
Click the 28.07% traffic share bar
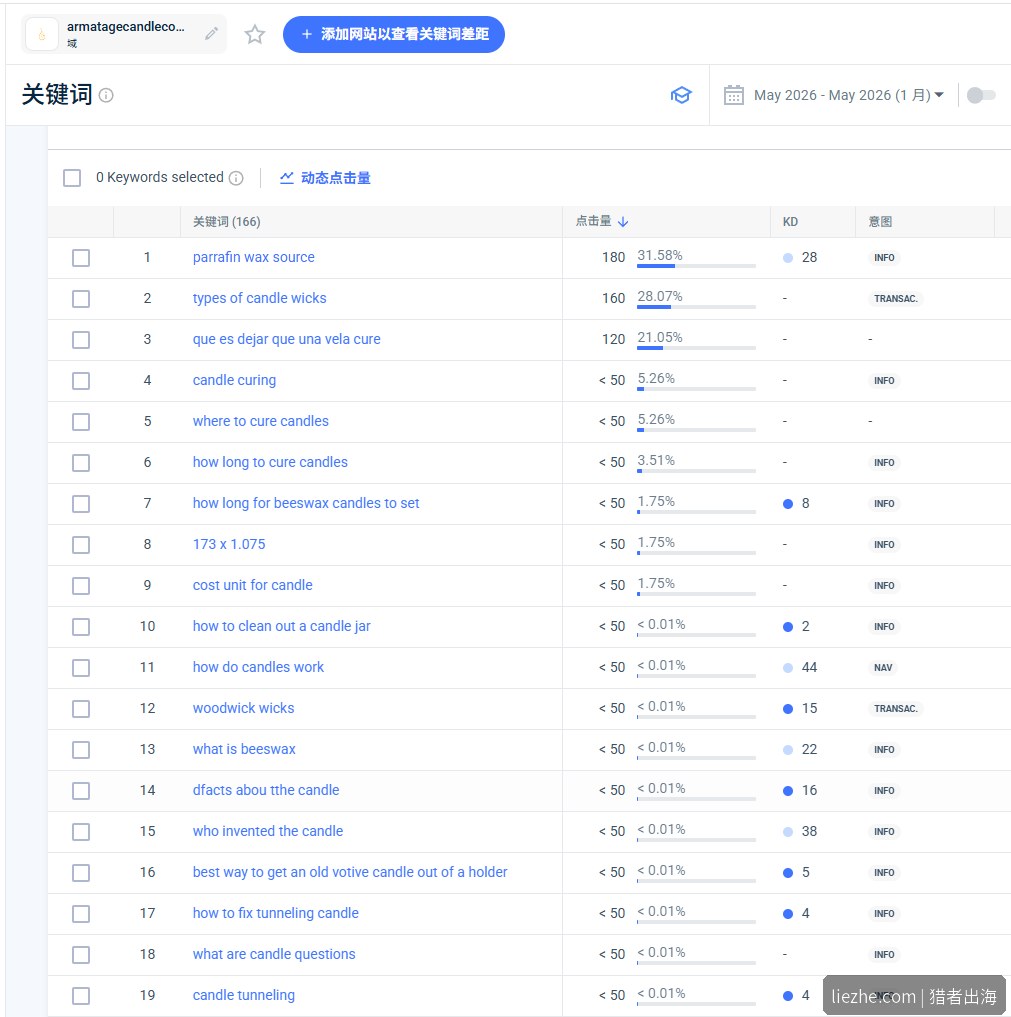pyautogui.click(x=696, y=307)
